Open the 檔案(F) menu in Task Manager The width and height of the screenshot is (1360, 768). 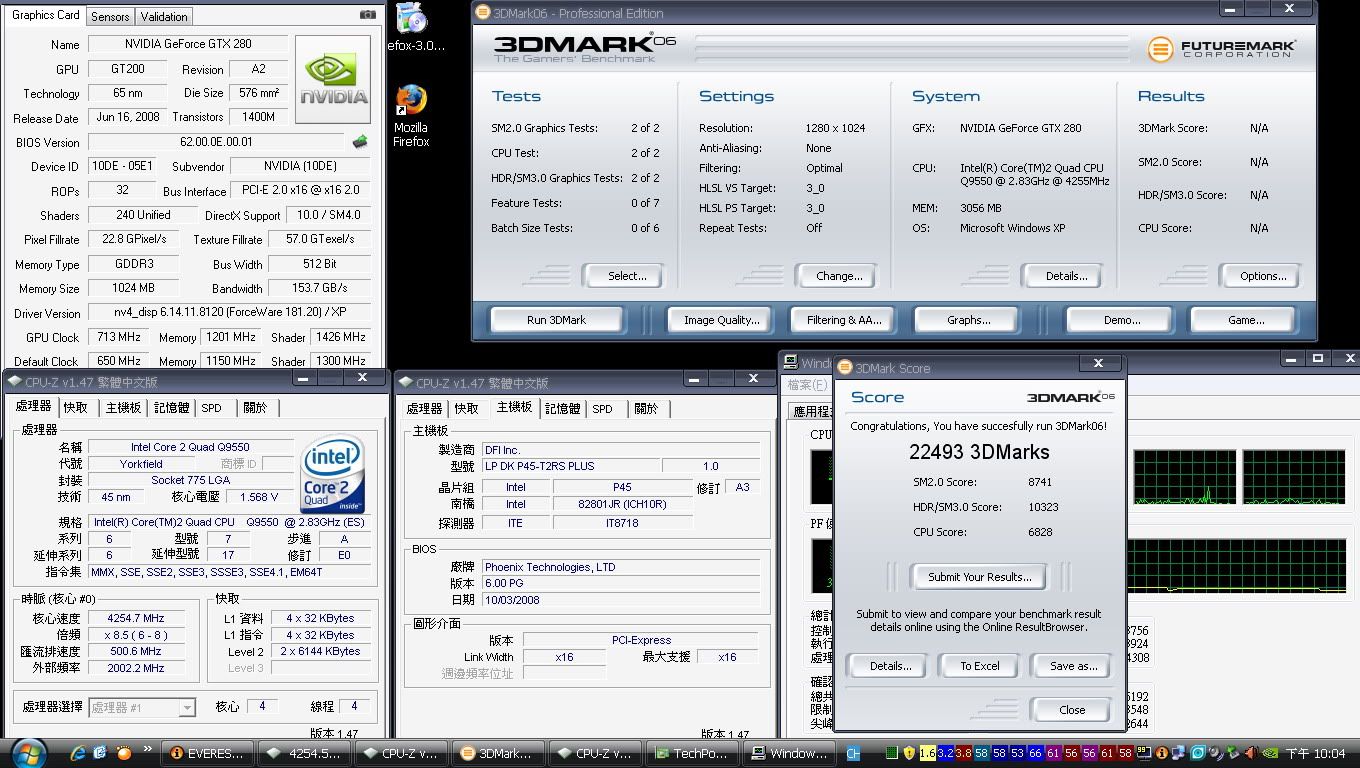(x=807, y=384)
